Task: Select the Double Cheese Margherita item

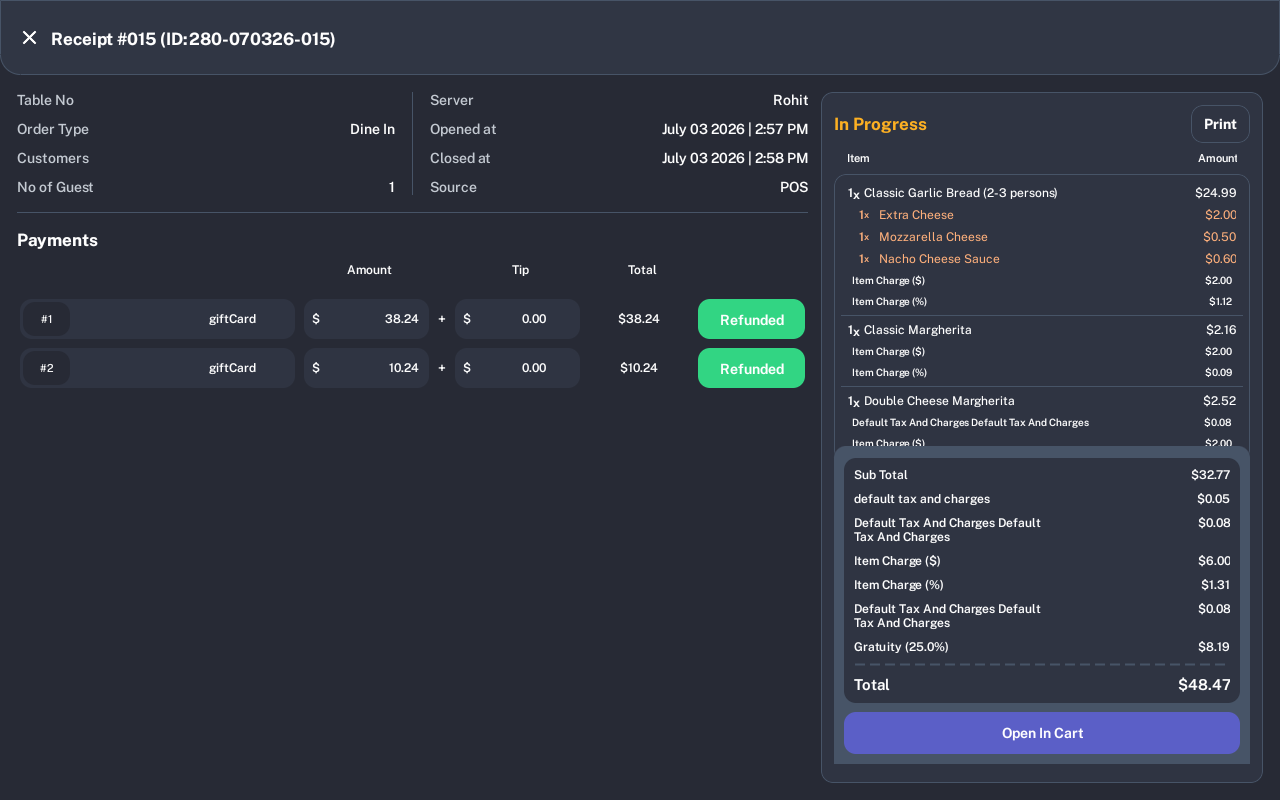Action: tap(1042, 401)
